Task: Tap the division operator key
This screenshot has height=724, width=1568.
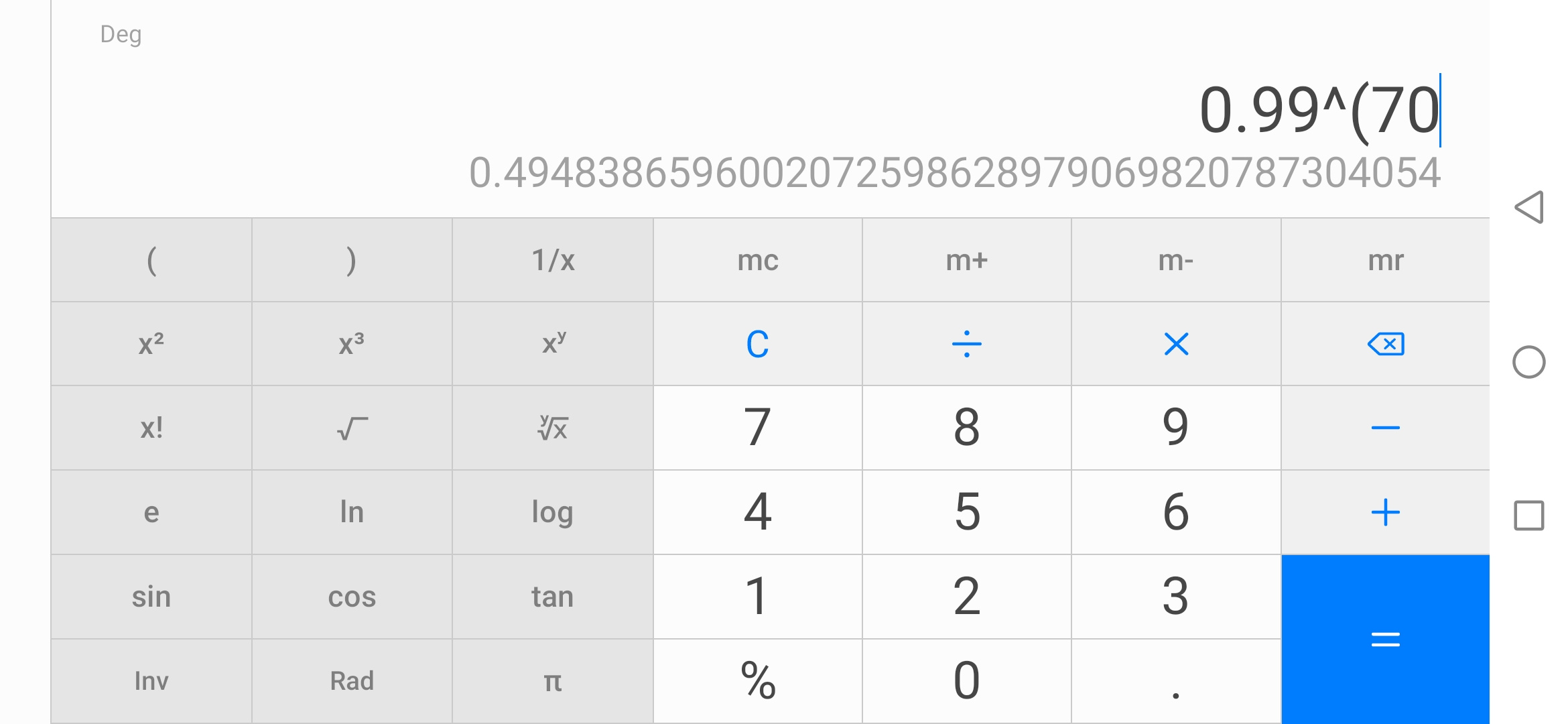Action: tap(966, 344)
